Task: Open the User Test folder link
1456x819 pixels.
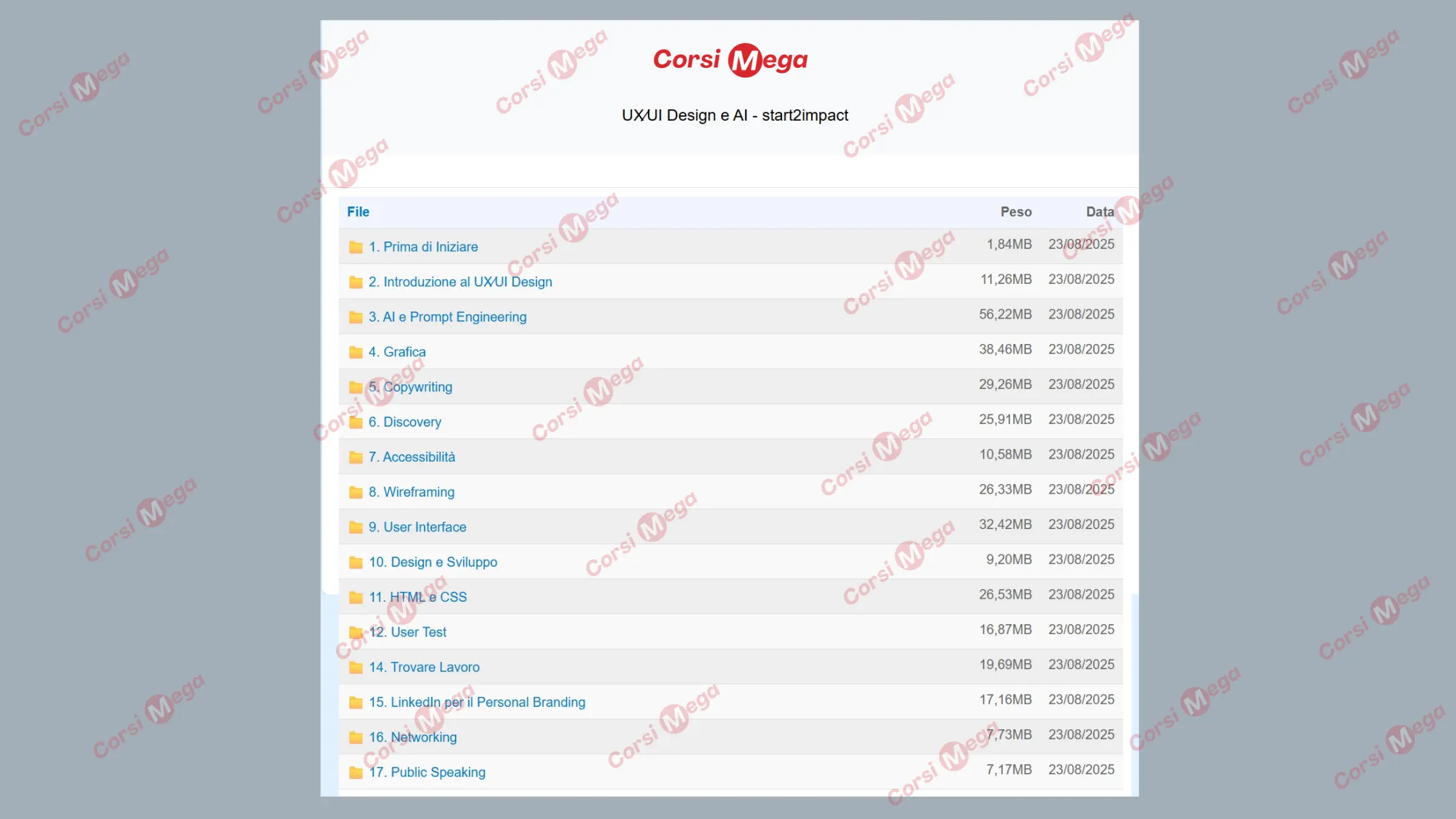Action: point(408,632)
